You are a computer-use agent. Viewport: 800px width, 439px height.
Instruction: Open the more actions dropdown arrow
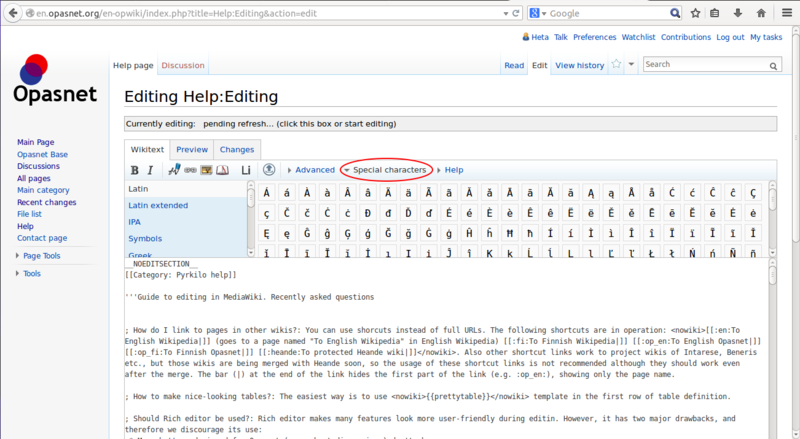click(631, 65)
